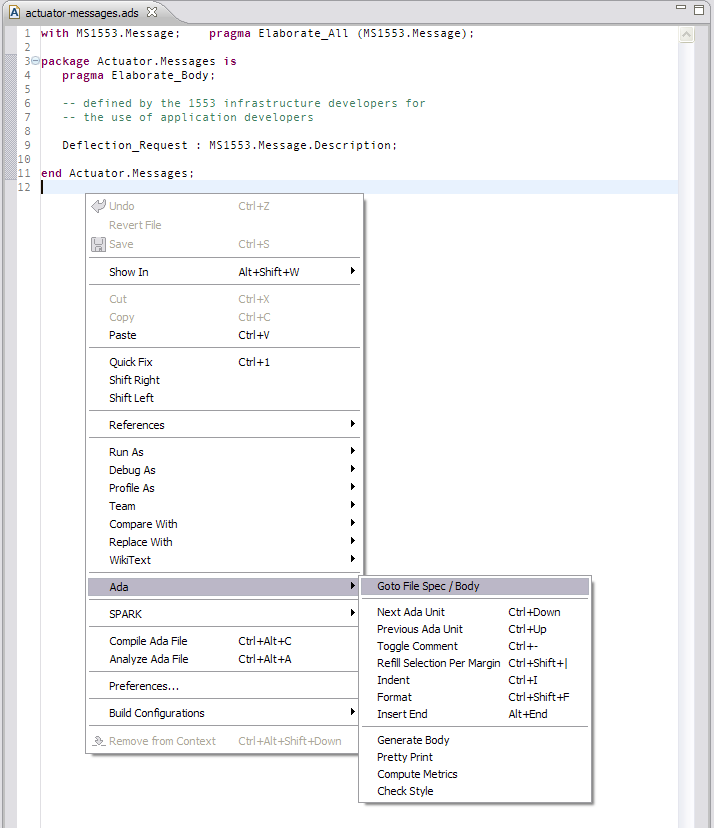Select Compile Ada File
Image resolution: width=714 pixels, height=828 pixels.
(x=224, y=641)
